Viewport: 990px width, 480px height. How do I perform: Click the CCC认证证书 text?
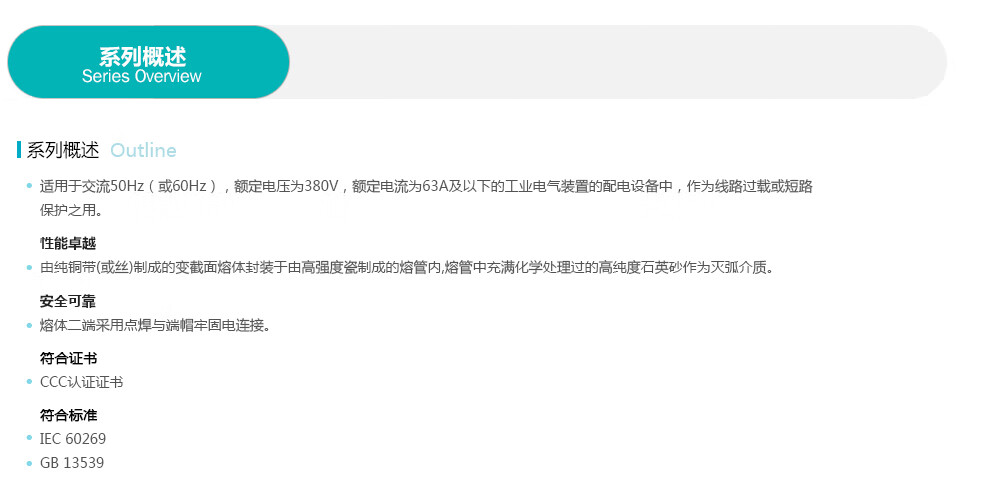(x=81, y=382)
